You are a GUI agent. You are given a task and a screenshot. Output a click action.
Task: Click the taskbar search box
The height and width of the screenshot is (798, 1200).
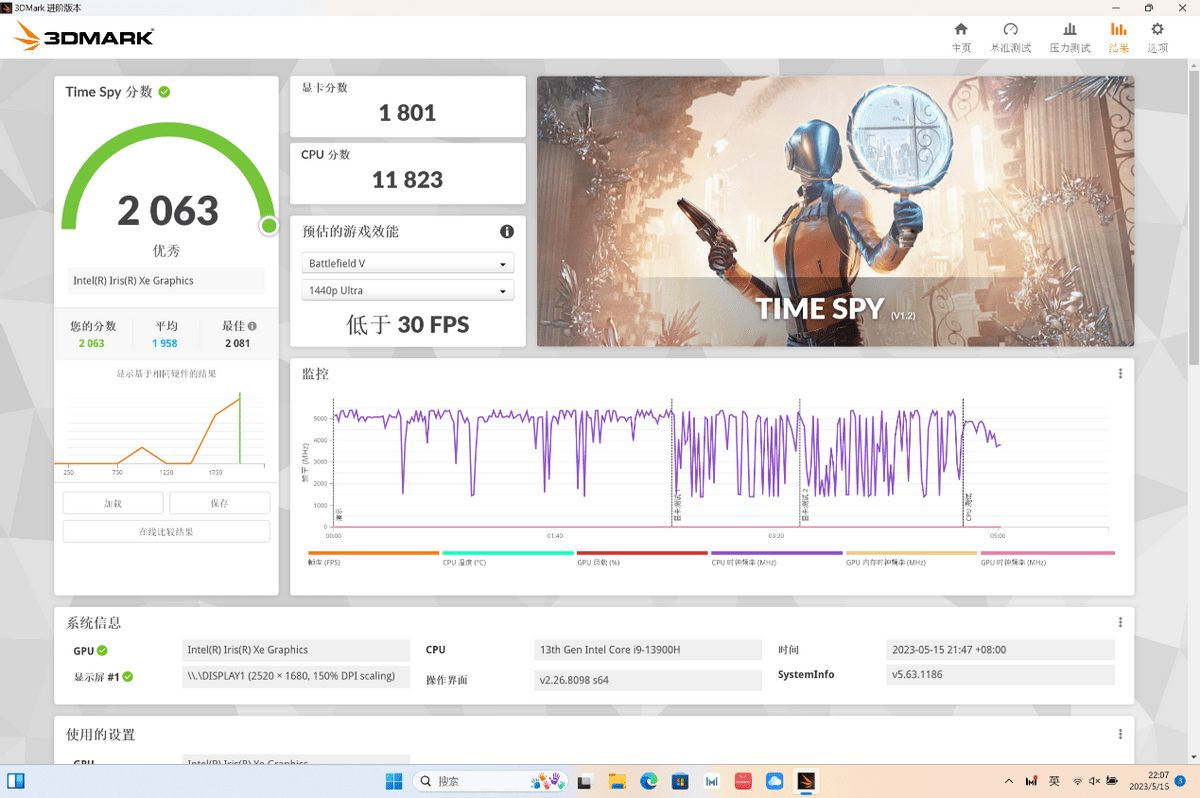491,781
